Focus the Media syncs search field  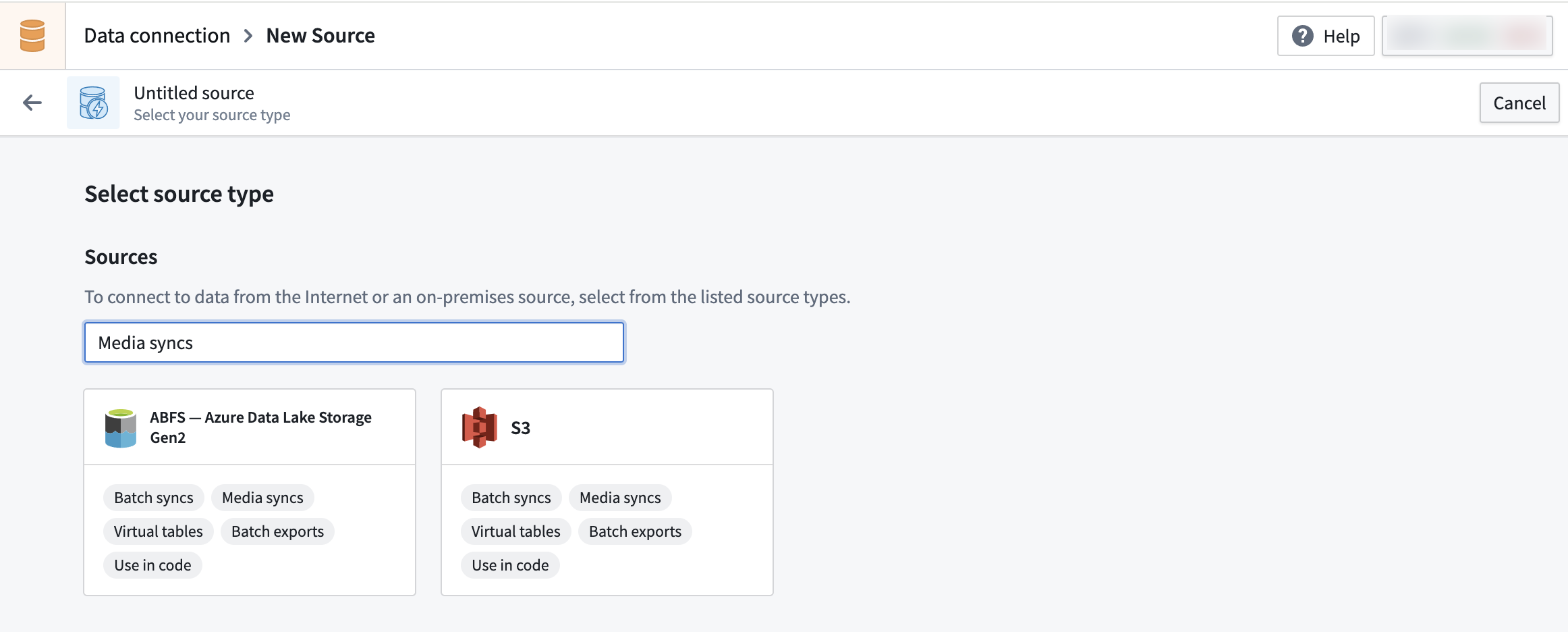tap(354, 342)
